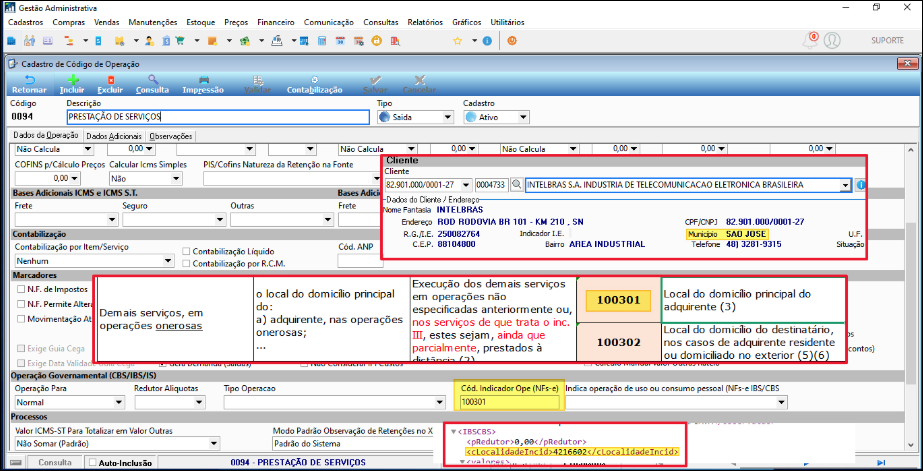Check the Contabilização por R.C.M. checkbox
Screen dimensions: 923x471
pos(186,264)
